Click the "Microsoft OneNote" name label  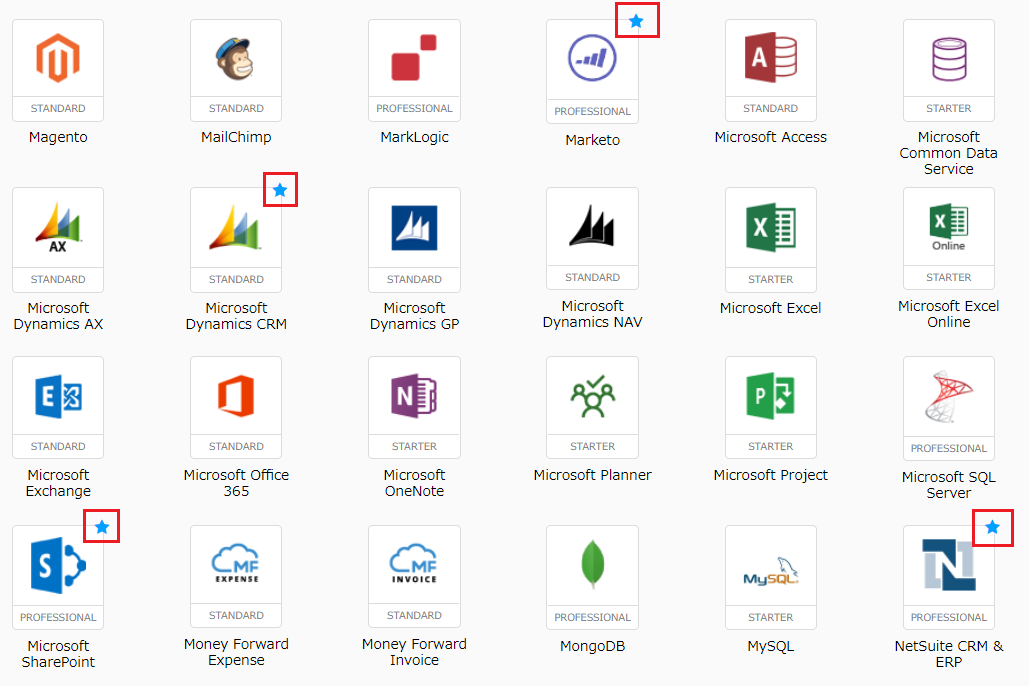(414, 482)
